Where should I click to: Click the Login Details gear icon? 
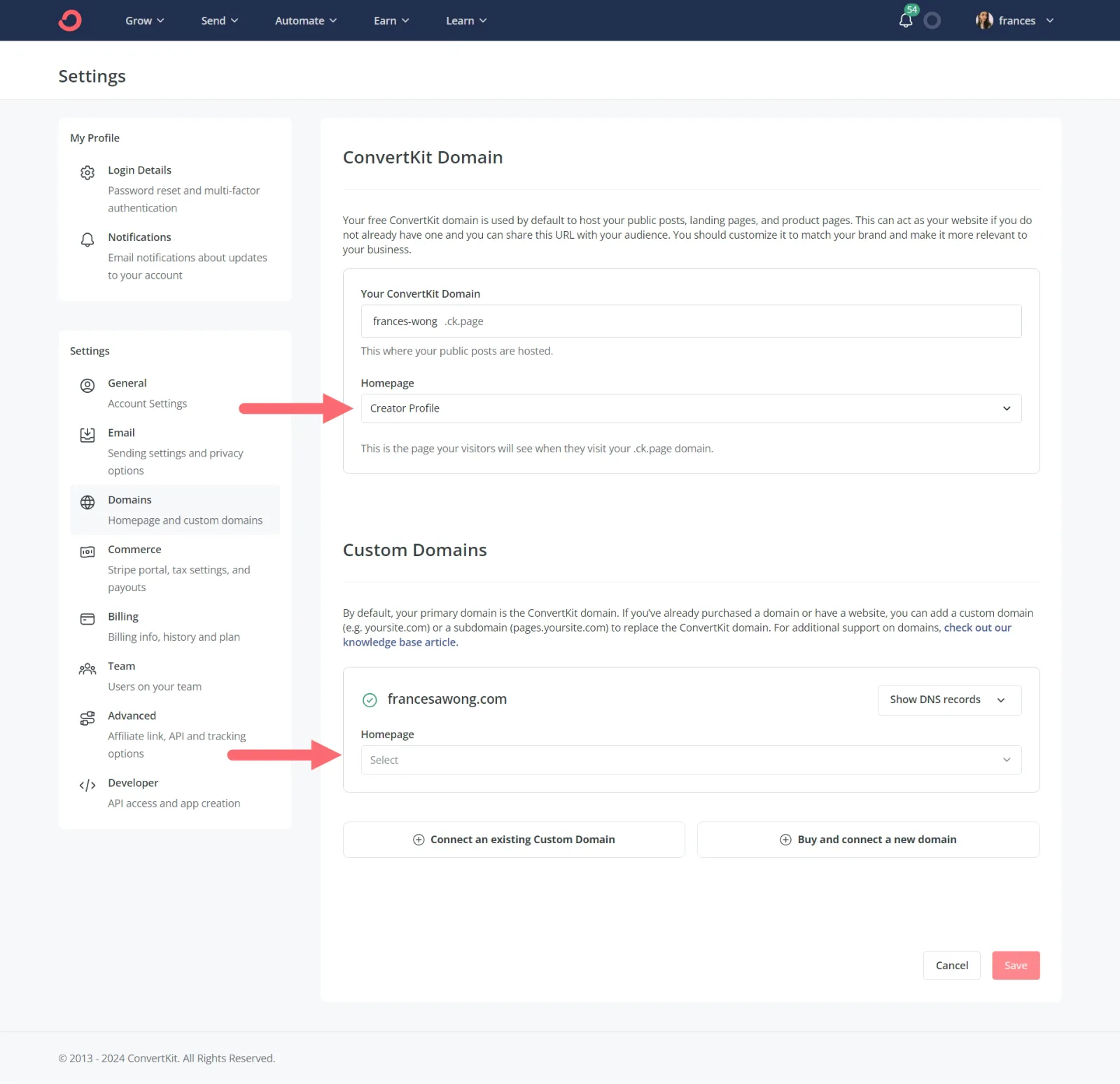[87, 172]
